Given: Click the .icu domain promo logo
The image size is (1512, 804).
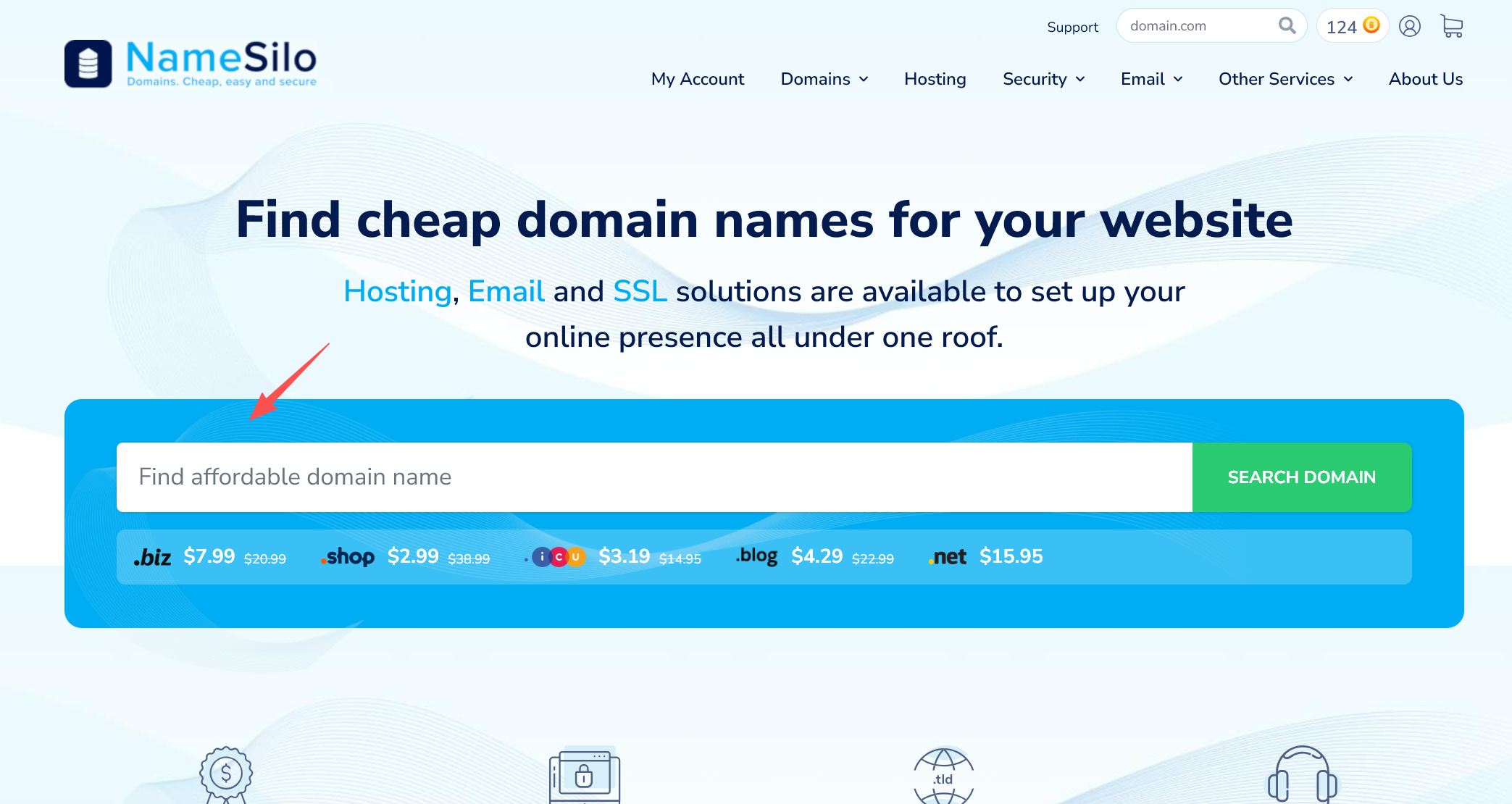Looking at the screenshot, I should (558, 557).
